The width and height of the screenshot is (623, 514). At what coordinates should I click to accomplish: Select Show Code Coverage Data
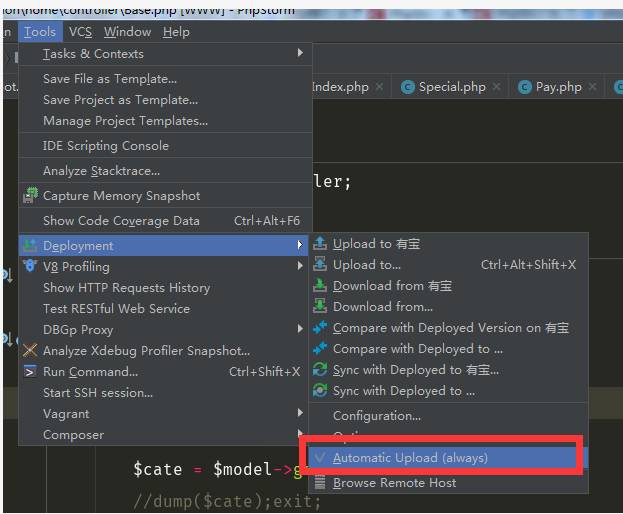point(165,221)
